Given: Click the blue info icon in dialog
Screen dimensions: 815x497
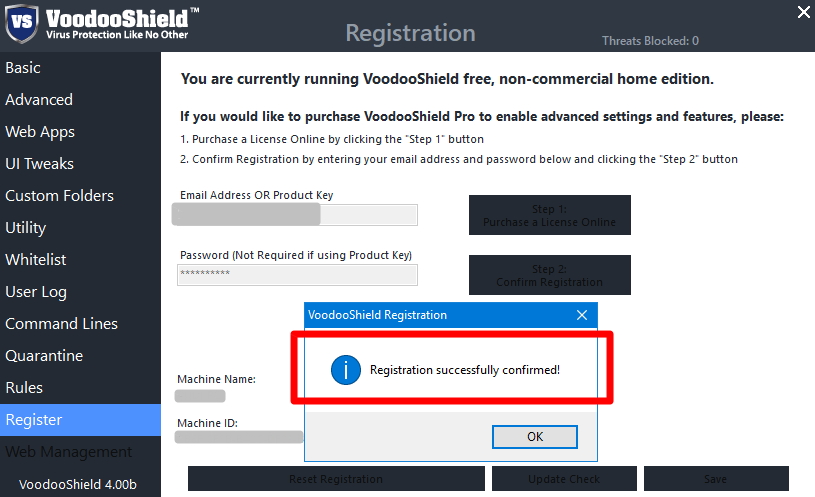Looking at the screenshot, I should point(345,370).
